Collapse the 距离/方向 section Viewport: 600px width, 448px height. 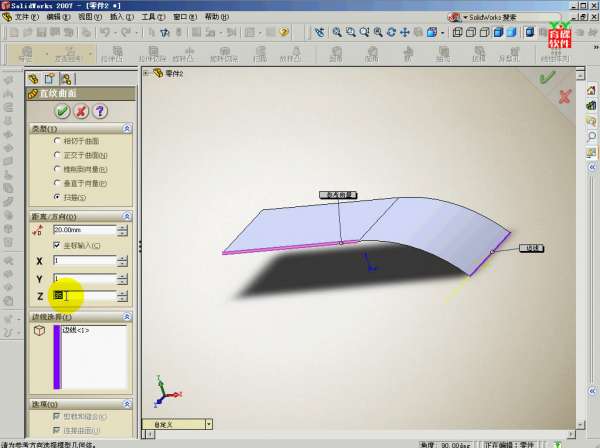click(126, 216)
